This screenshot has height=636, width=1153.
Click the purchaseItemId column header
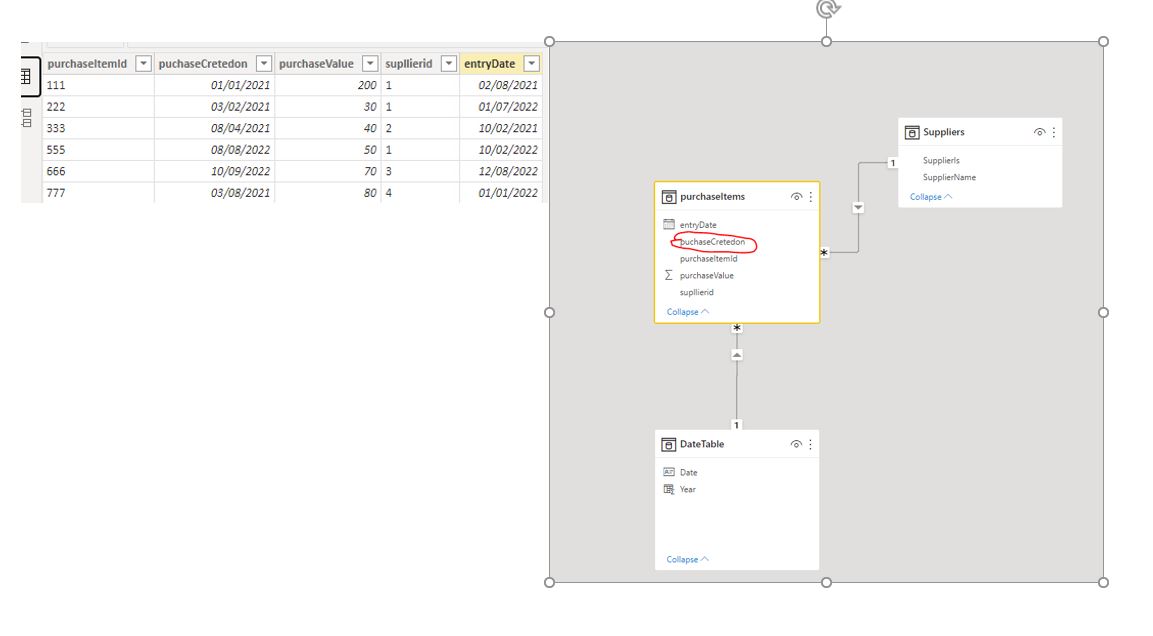click(x=99, y=64)
